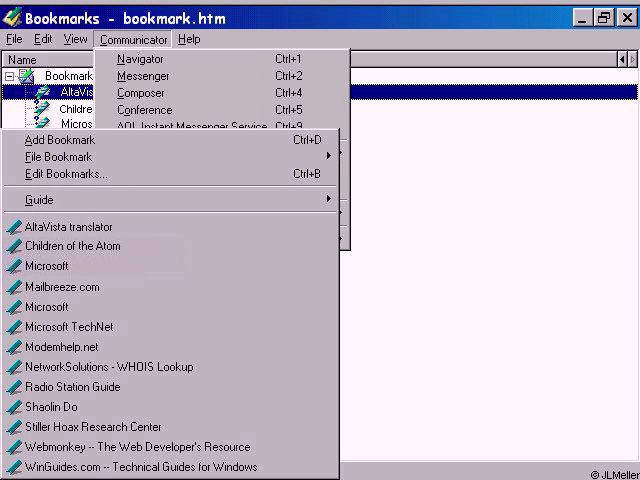This screenshot has width=640, height=480.
Task: Open Modemhelp.net bookmark
Action: click(62, 347)
